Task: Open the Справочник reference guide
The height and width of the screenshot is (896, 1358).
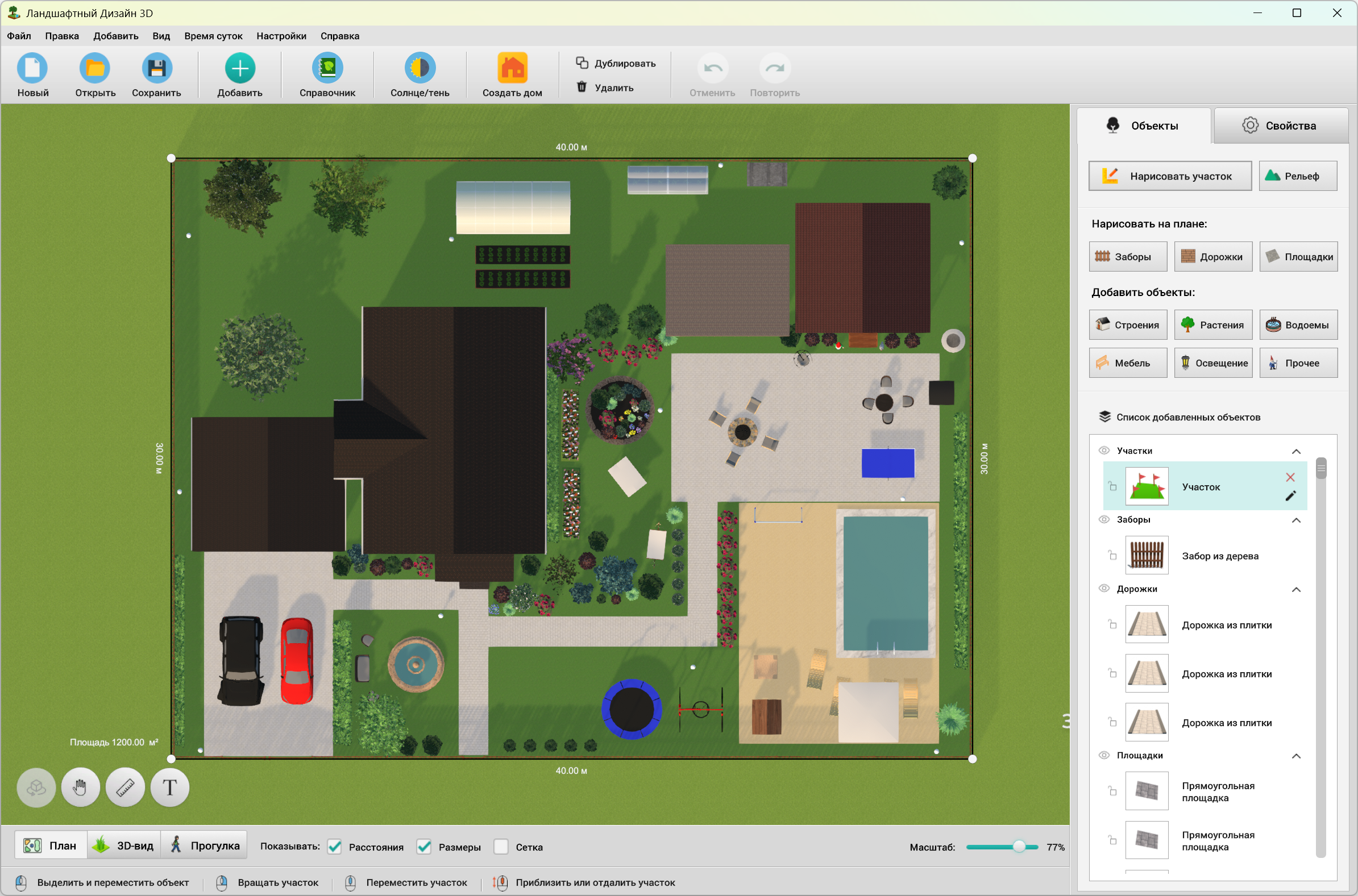Action: (x=327, y=68)
